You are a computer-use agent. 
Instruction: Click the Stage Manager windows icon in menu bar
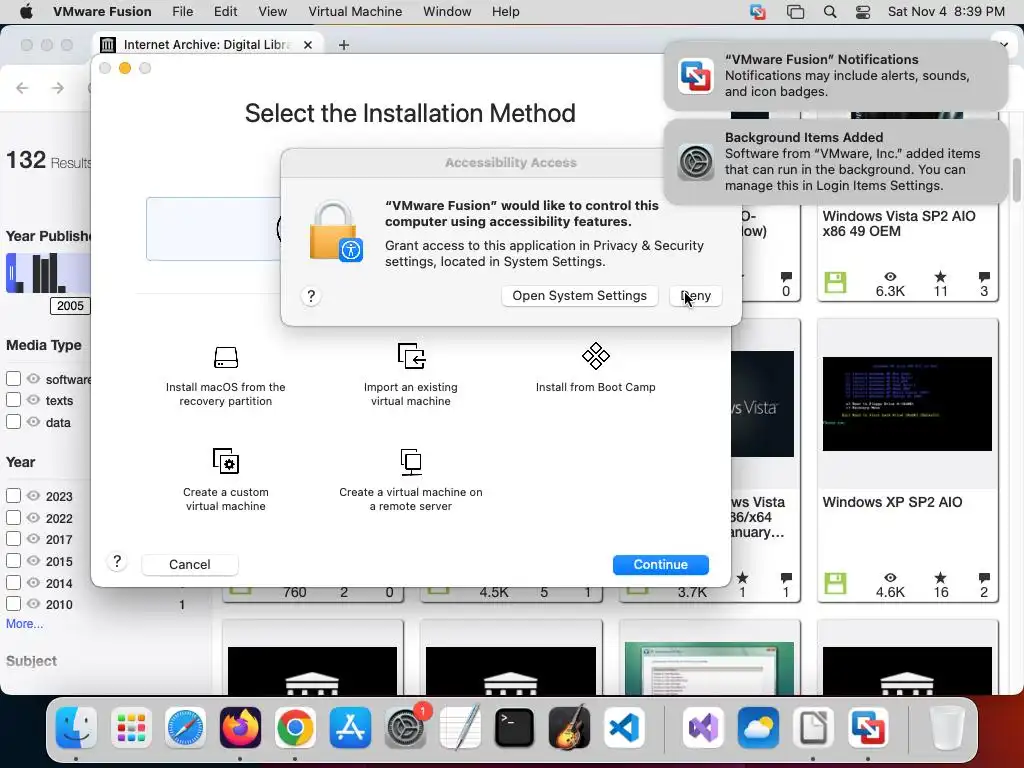pos(795,12)
